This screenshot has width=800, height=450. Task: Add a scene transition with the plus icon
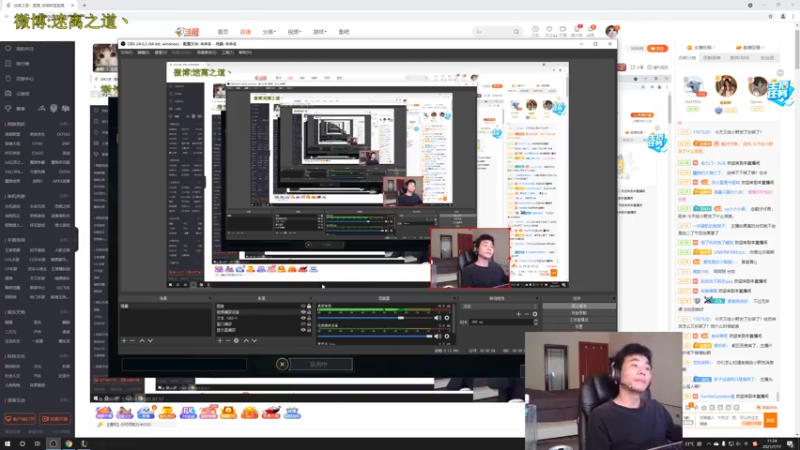518,314
